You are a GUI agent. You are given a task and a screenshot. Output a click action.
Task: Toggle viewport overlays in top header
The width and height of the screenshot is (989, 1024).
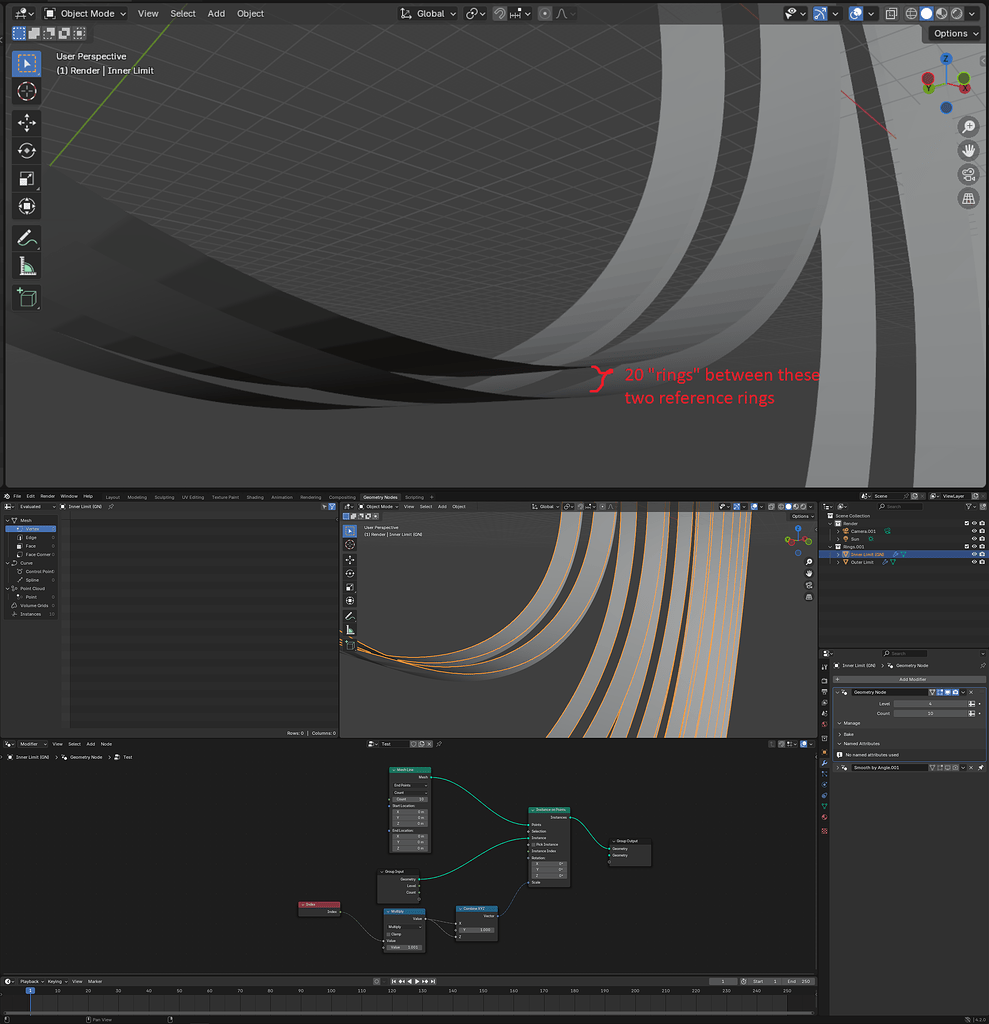(856, 14)
